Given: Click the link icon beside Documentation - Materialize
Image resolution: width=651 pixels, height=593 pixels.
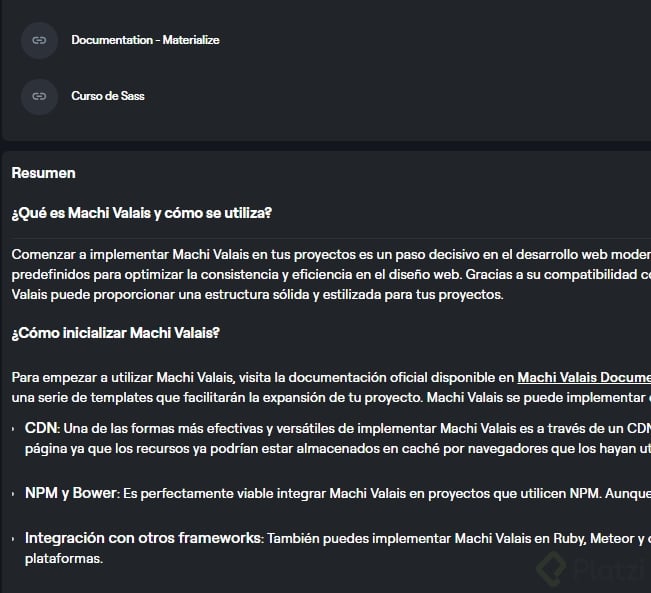Looking at the screenshot, I should click(39, 41).
